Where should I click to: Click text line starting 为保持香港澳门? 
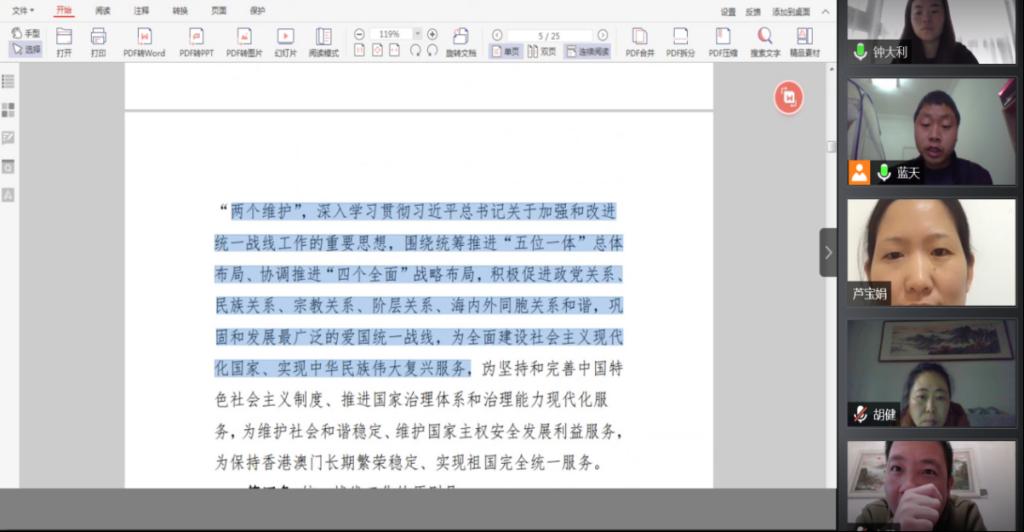(x=409, y=463)
